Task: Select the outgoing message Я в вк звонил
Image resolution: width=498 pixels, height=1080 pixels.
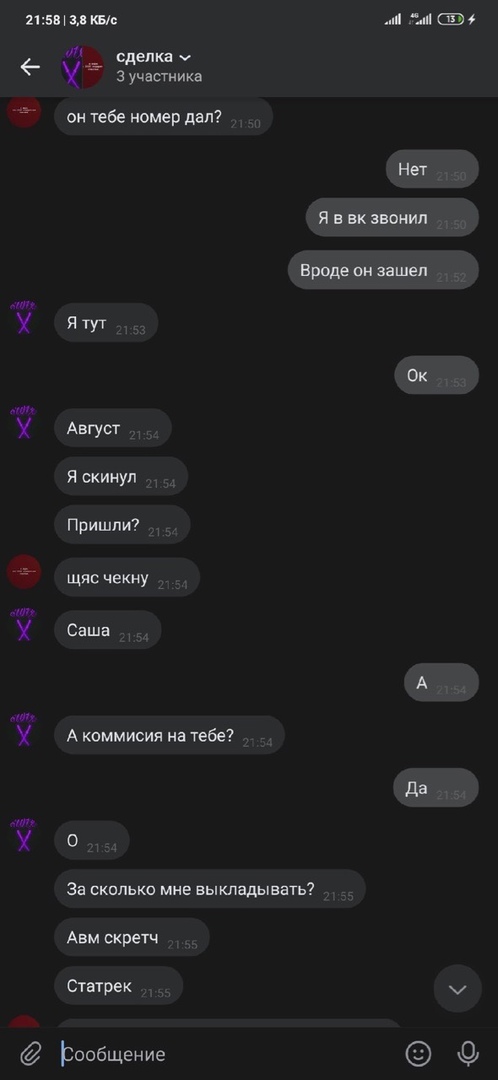Action: (x=392, y=218)
